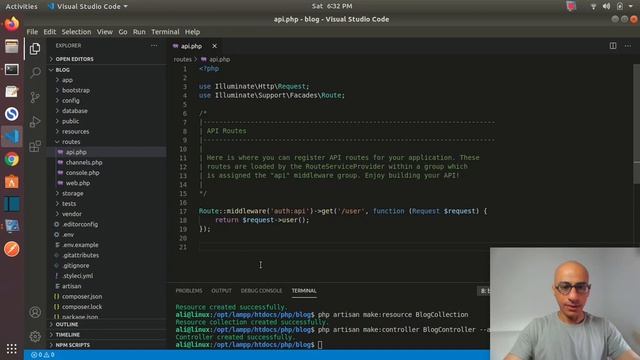
Task: Click the clock in the top bar
Action: pos(332,6)
